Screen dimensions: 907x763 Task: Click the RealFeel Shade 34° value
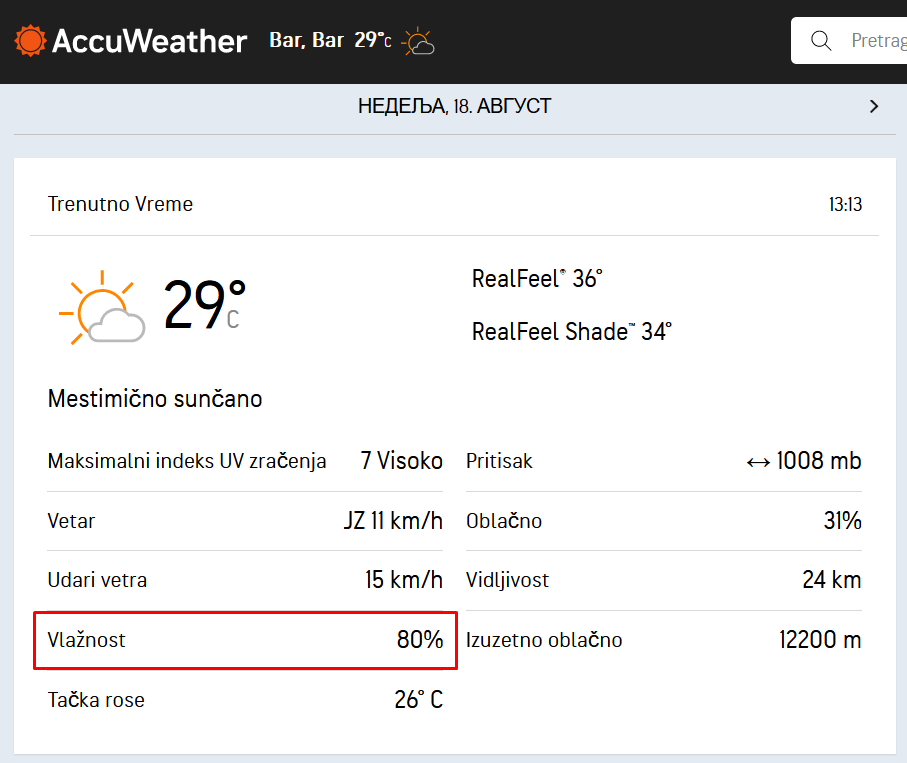[572, 332]
